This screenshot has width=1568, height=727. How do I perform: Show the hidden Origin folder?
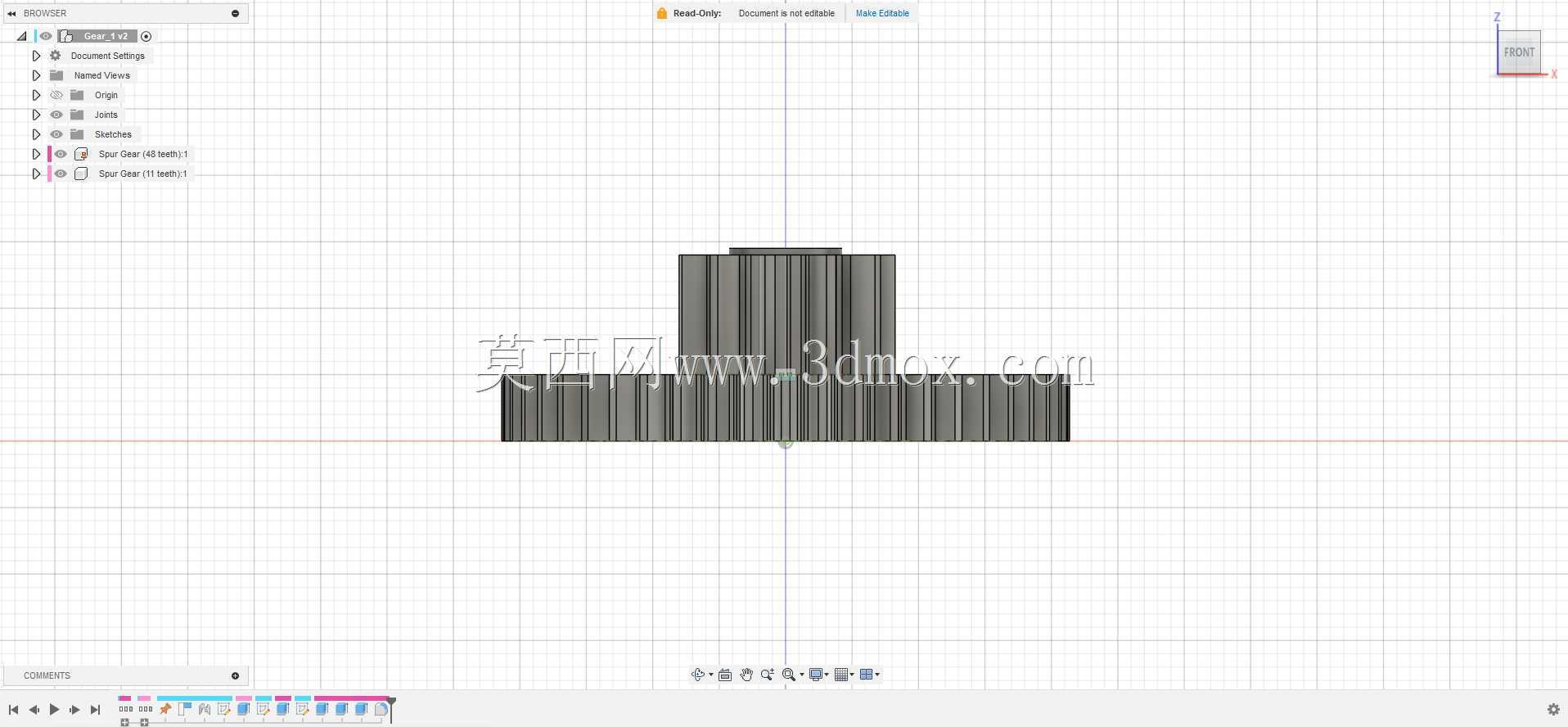(x=56, y=95)
